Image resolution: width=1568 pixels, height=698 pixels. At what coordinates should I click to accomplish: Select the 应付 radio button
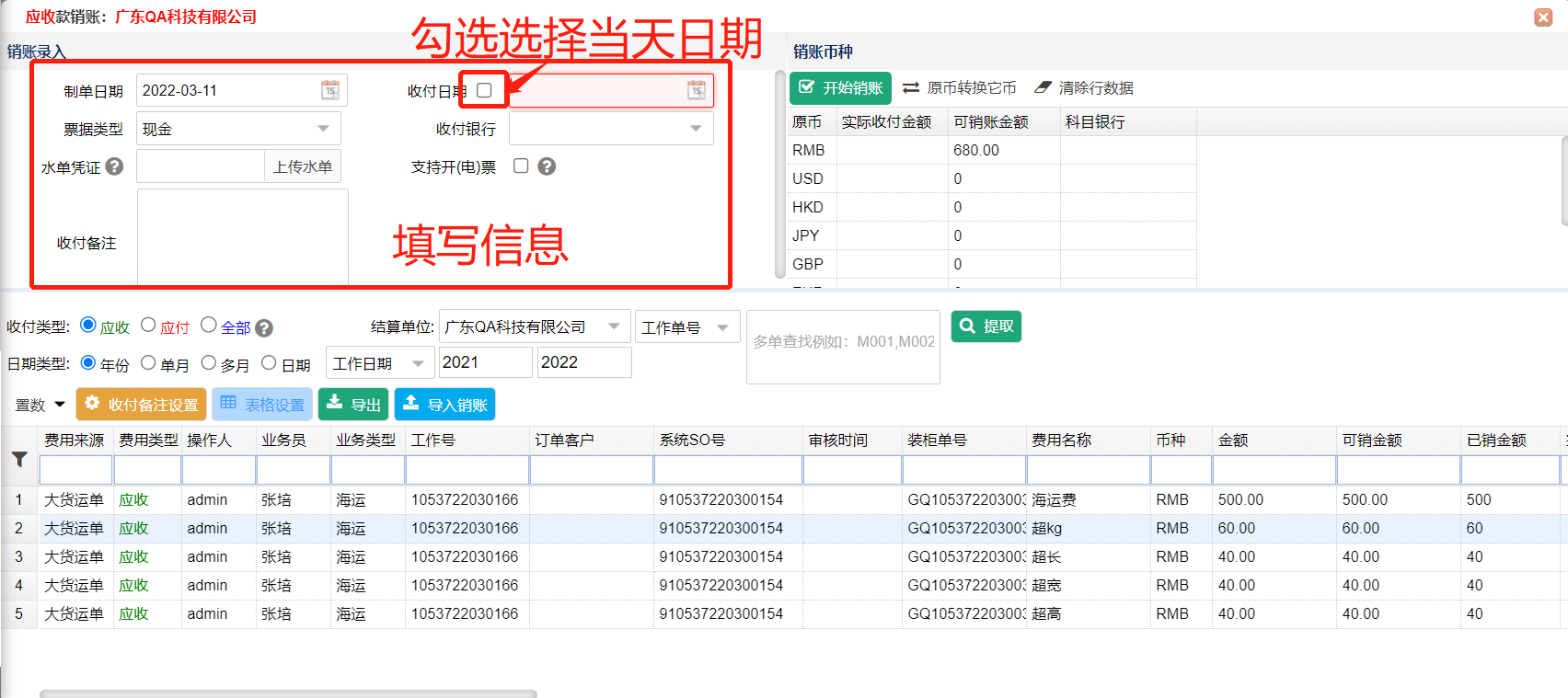tap(148, 326)
